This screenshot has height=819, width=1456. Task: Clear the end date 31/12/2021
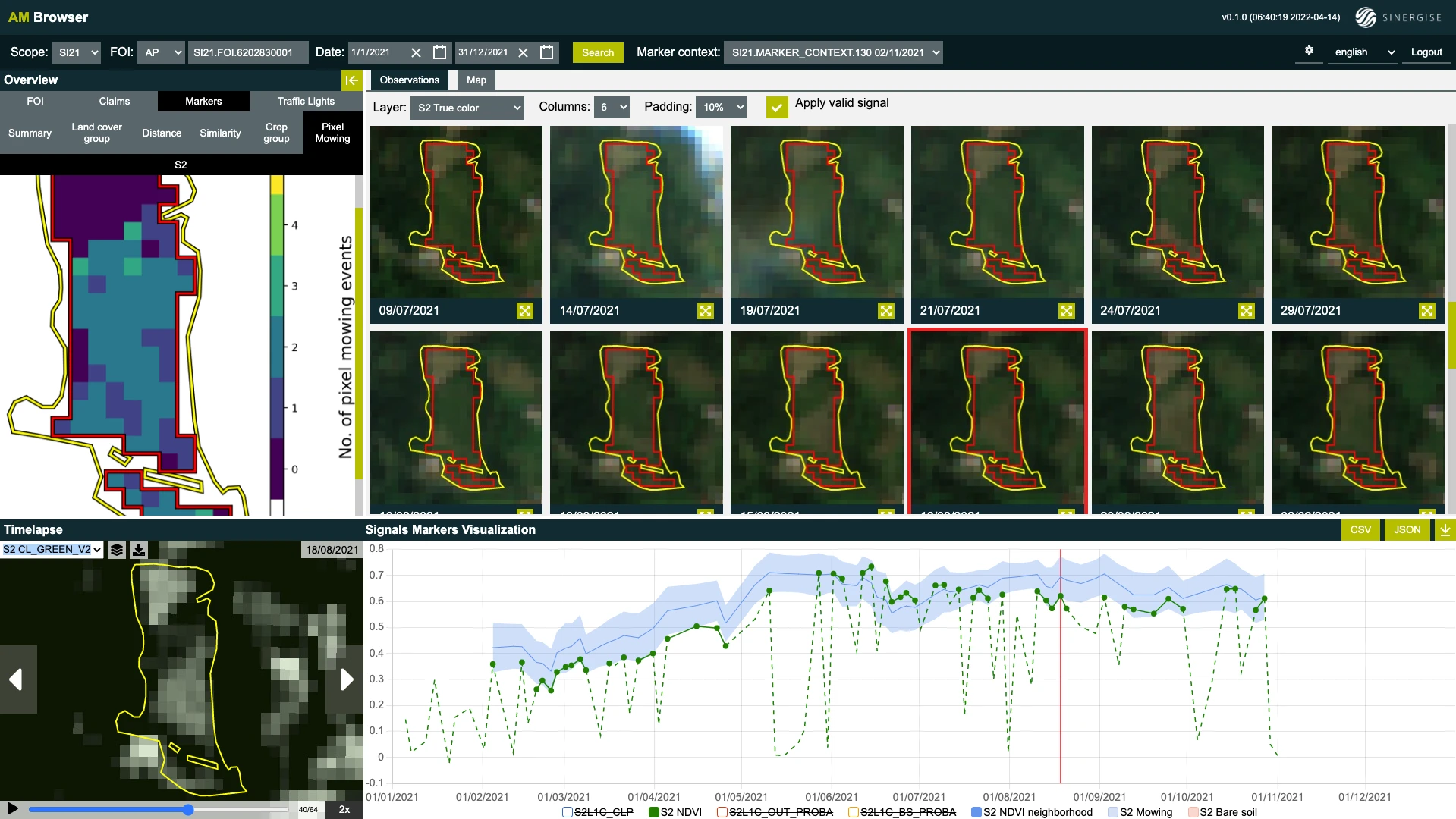[x=523, y=52]
